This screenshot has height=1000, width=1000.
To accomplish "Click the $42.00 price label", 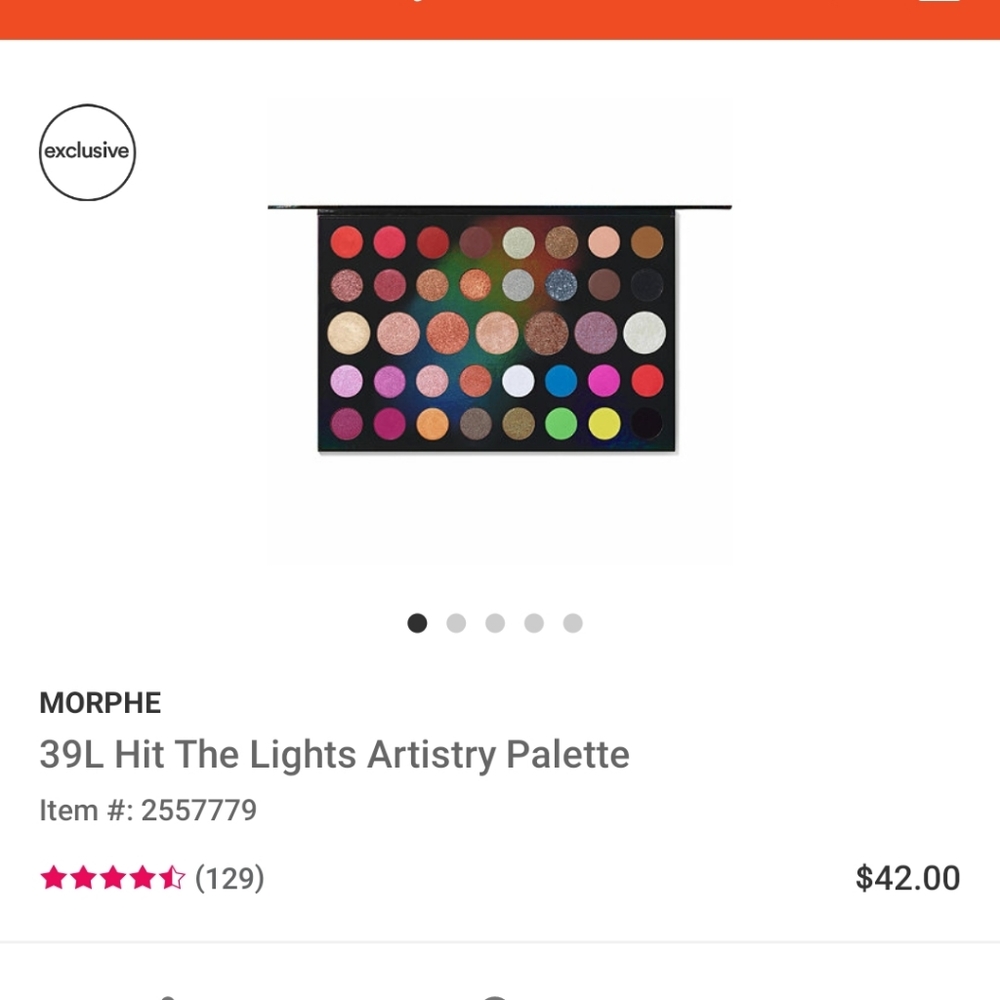I will pos(910,877).
